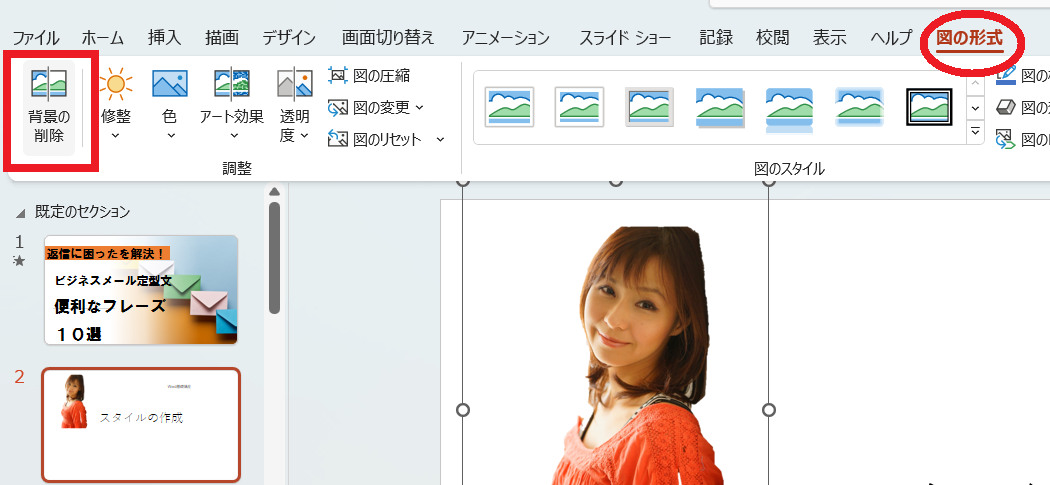Select the 図の形式 tab

(970, 38)
